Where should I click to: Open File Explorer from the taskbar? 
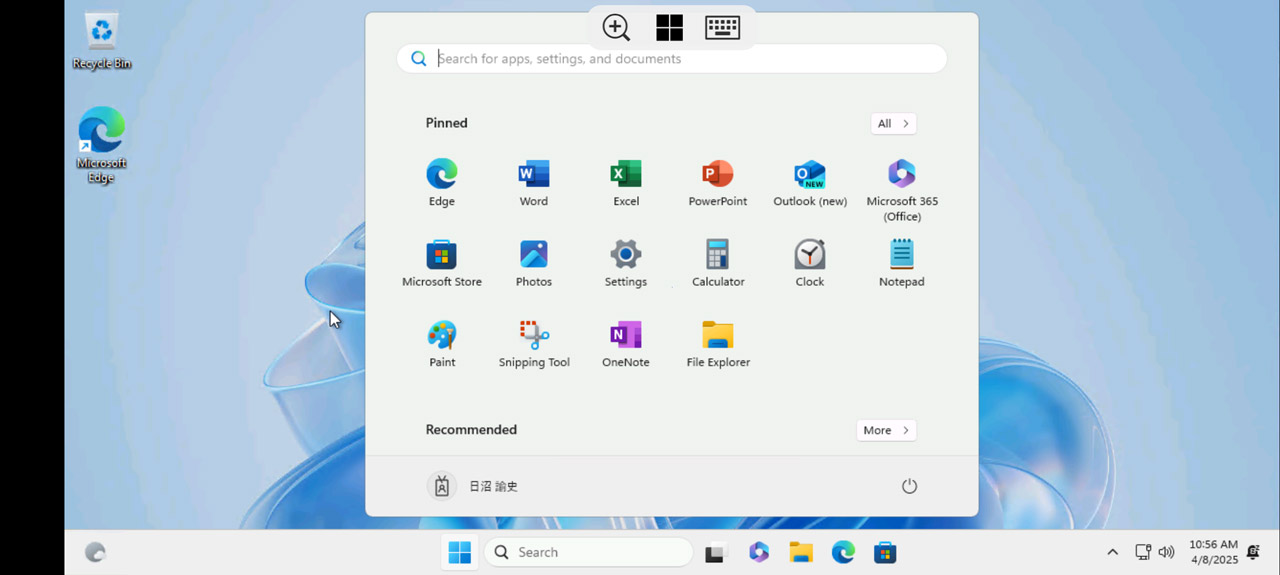pos(801,552)
